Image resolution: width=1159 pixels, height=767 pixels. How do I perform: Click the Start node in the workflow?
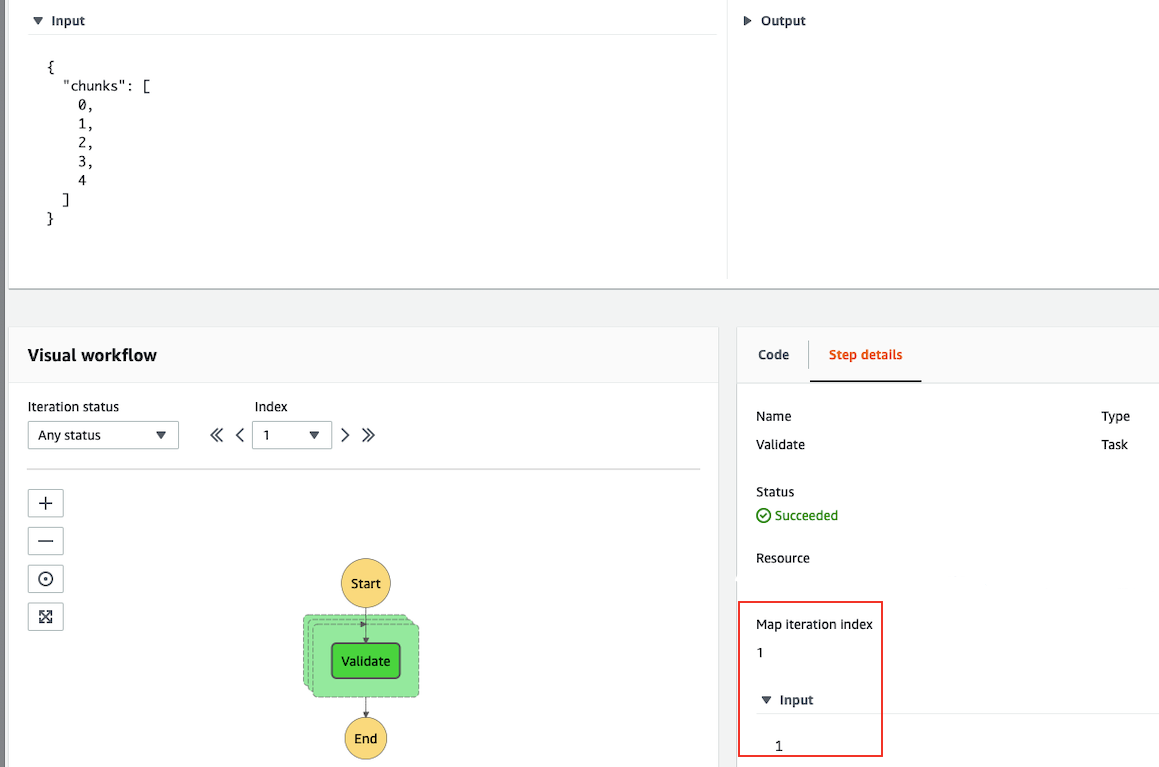pos(365,583)
